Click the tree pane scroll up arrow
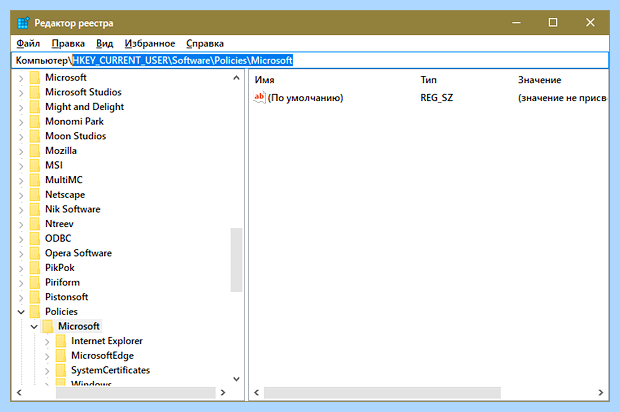The image size is (620, 412). tap(236, 77)
